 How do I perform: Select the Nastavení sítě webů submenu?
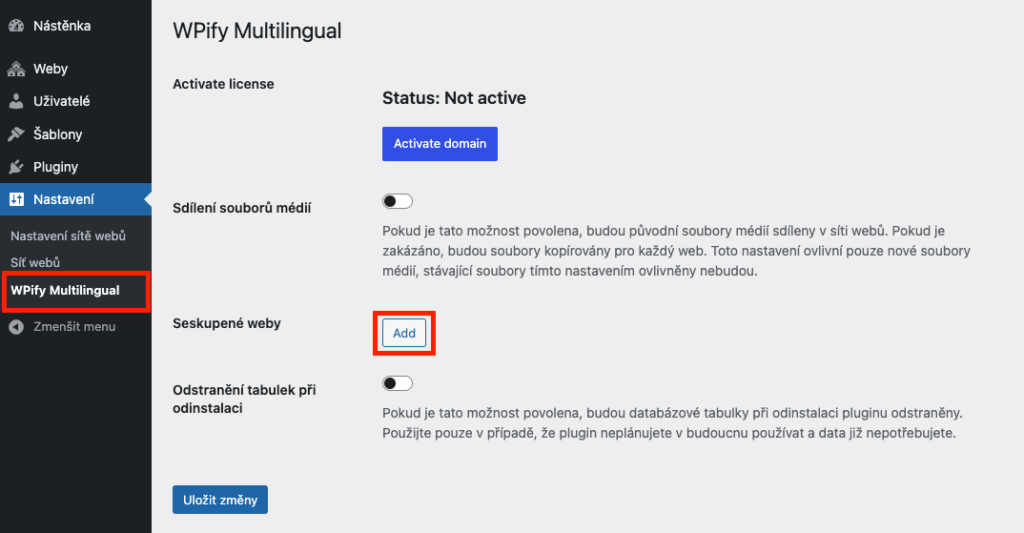pyautogui.click(x=68, y=236)
